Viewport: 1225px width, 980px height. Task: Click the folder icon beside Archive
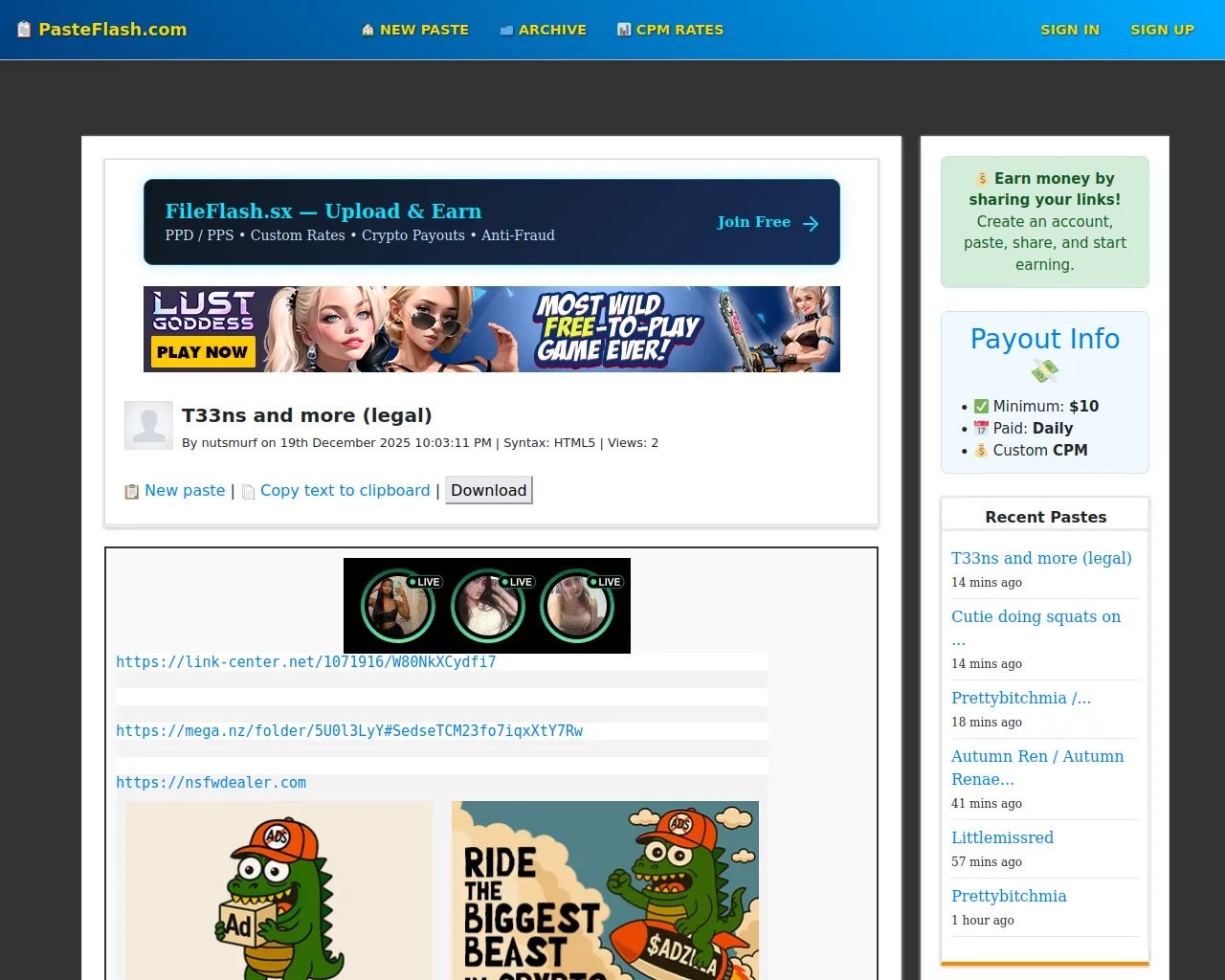click(x=506, y=31)
